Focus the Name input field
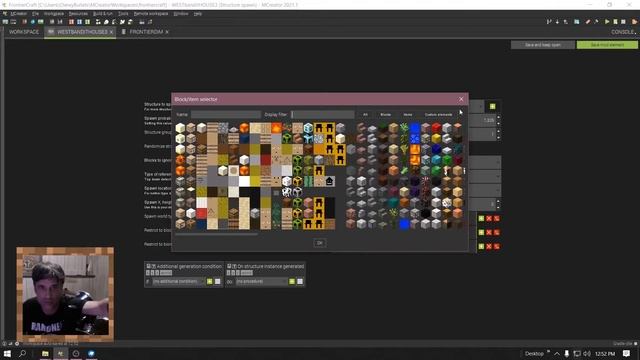Viewport: 640px width, 360px height. (226, 115)
